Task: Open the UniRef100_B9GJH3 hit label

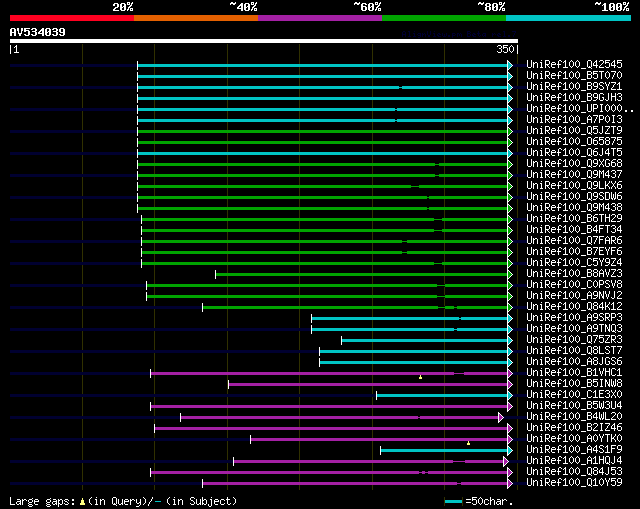Action: 574,98
